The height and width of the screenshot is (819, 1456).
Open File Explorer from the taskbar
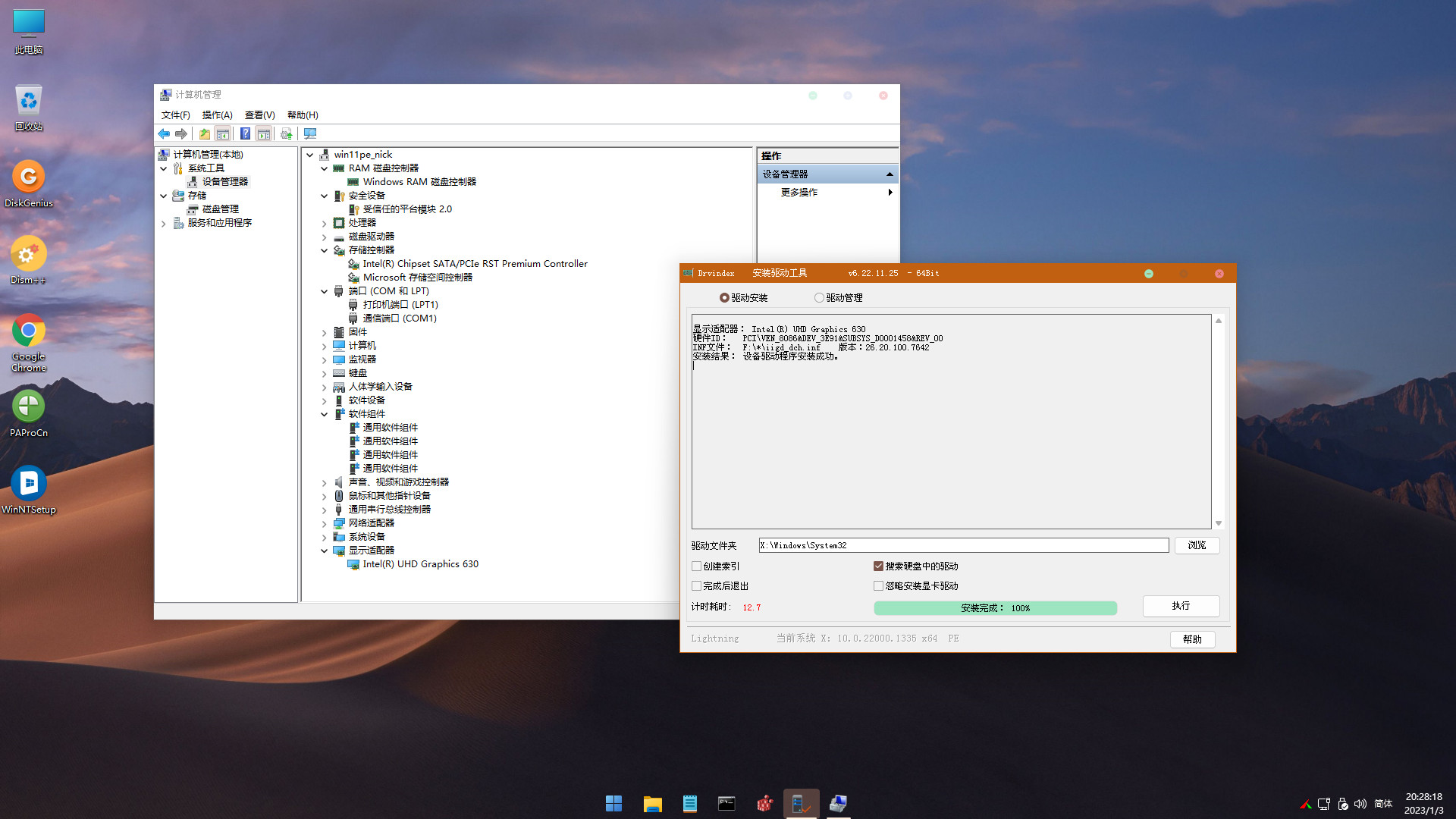[x=652, y=803]
